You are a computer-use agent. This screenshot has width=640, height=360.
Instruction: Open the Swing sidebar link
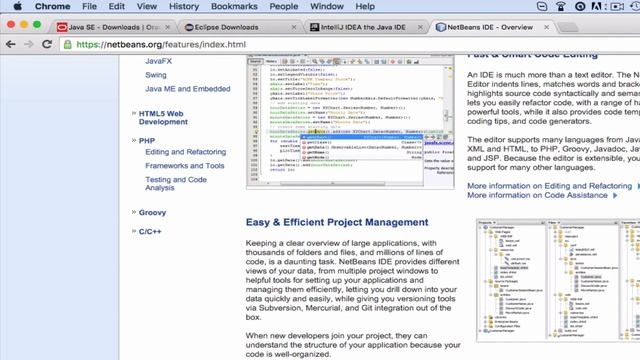pos(156,75)
